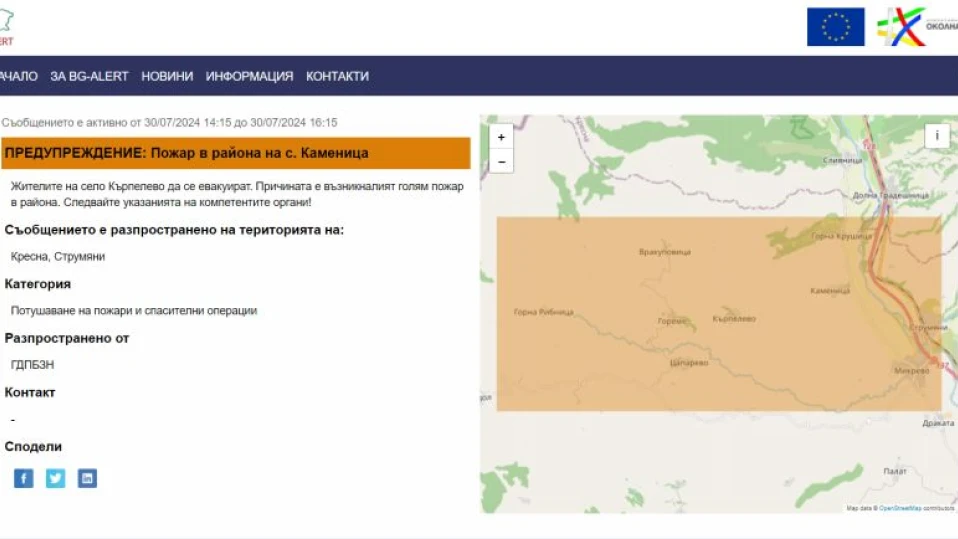
Task: Zoom in the map with plus button
Action: [x=501, y=137]
